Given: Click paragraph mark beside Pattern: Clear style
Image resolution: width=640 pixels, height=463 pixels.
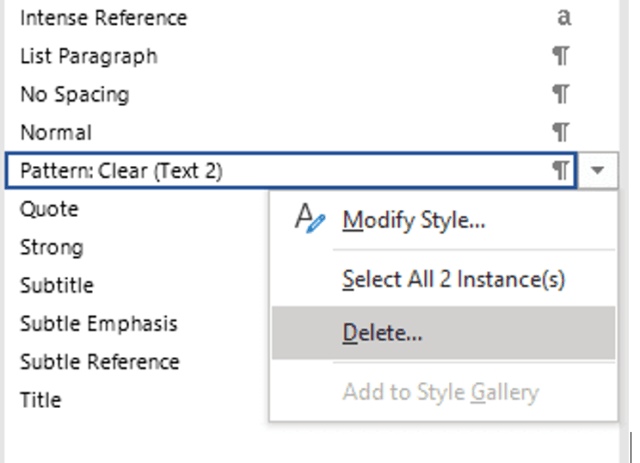Looking at the screenshot, I should 561,171.
